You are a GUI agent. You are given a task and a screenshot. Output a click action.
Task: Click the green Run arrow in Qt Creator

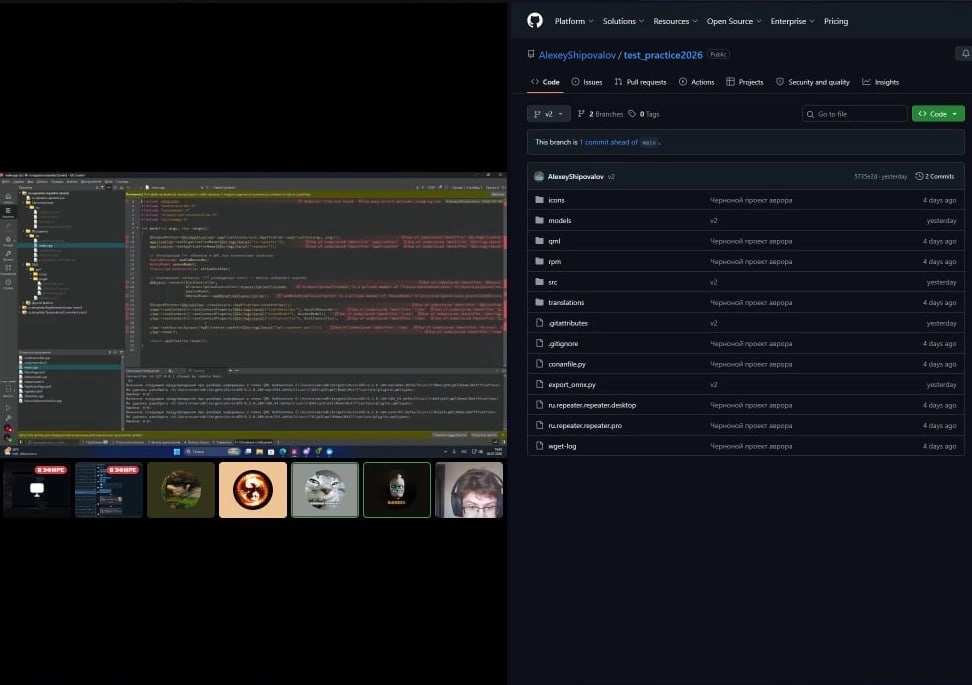(x=8, y=408)
